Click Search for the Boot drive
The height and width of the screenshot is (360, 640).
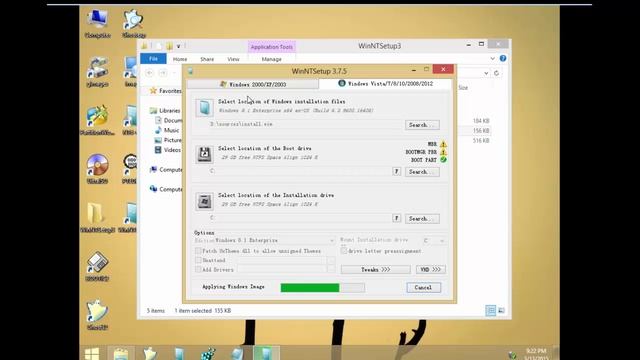422,171
